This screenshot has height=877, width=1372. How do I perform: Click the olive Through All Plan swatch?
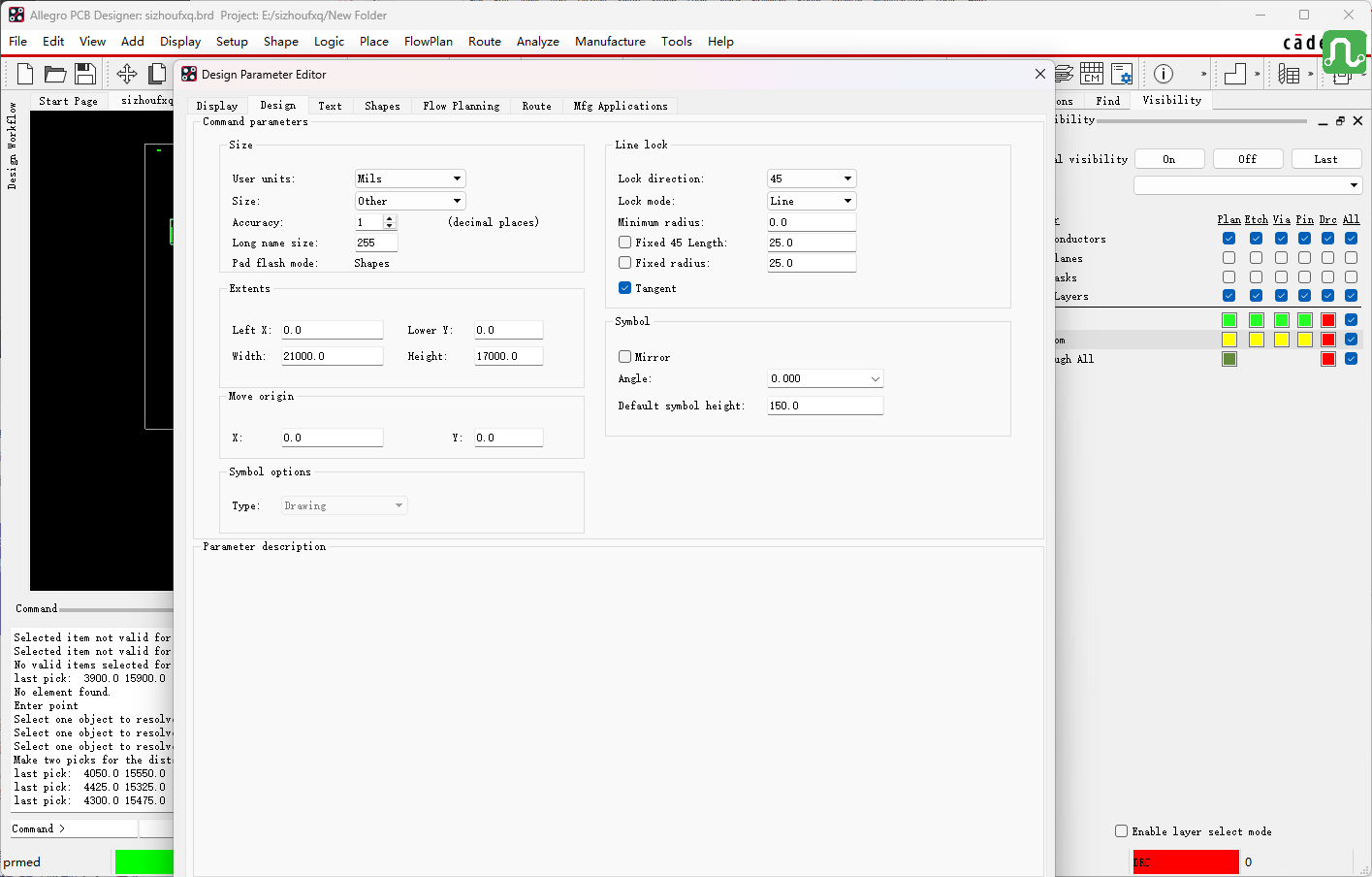tap(1229, 359)
